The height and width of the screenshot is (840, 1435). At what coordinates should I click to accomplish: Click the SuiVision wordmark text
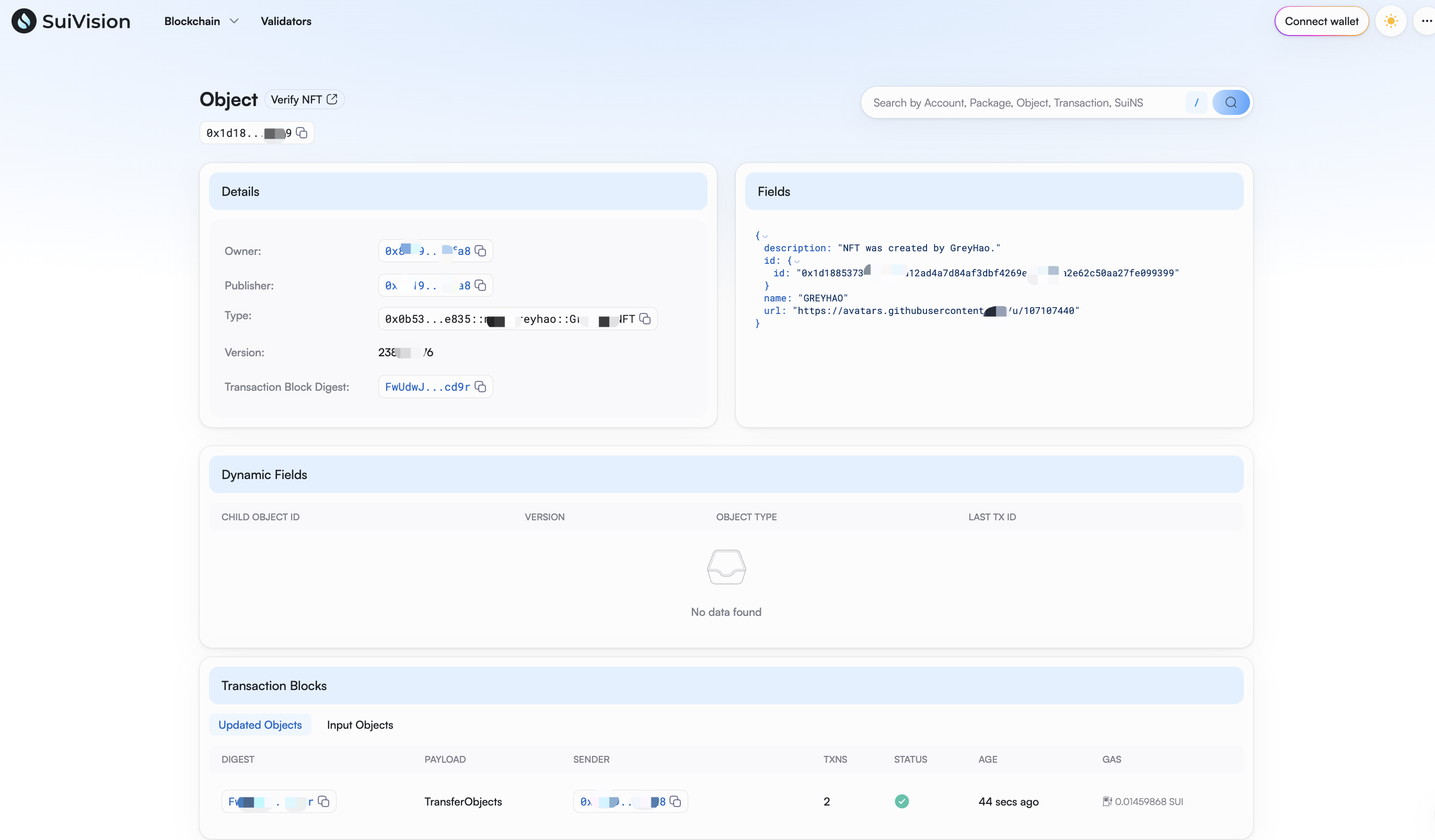pyautogui.click(x=87, y=21)
